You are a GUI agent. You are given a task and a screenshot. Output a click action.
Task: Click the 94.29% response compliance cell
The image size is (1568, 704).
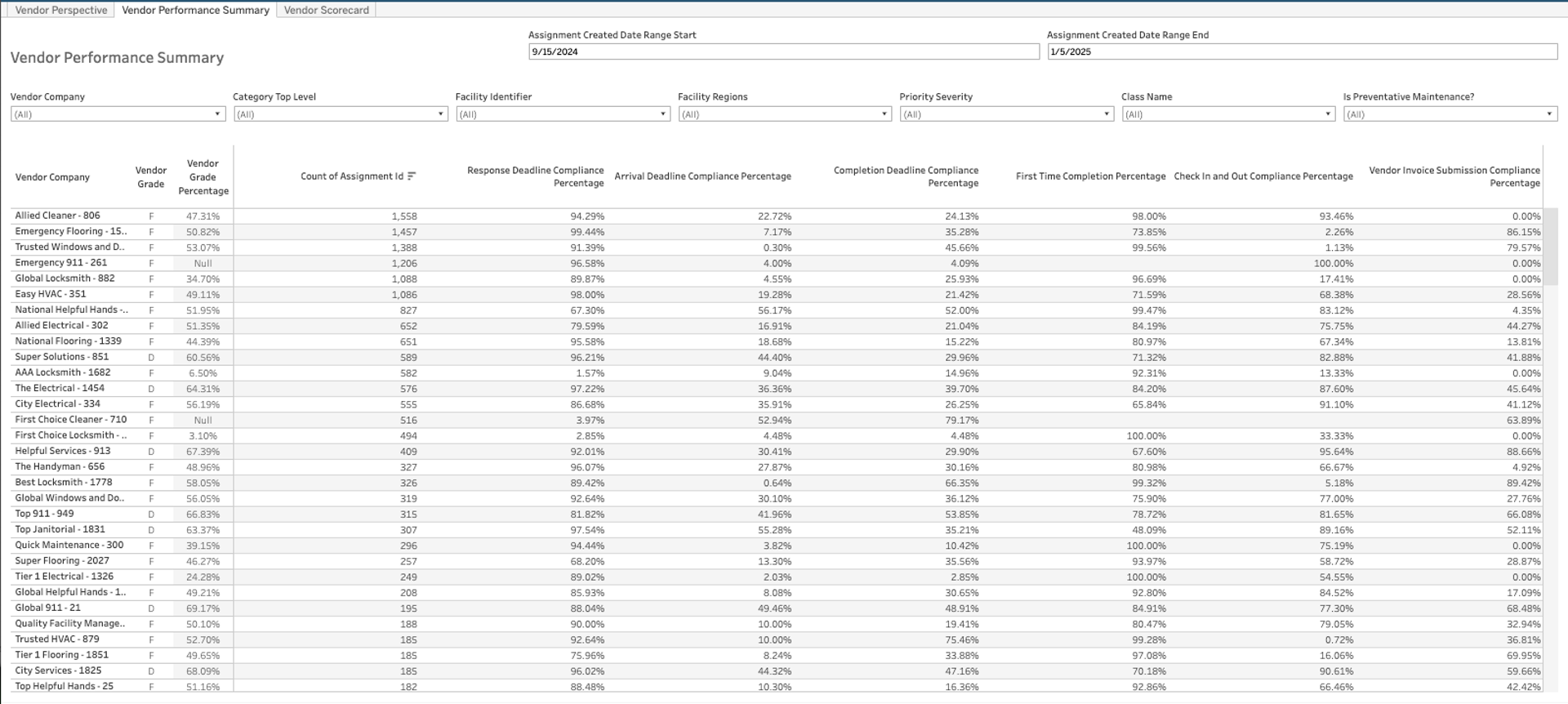[587, 216]
